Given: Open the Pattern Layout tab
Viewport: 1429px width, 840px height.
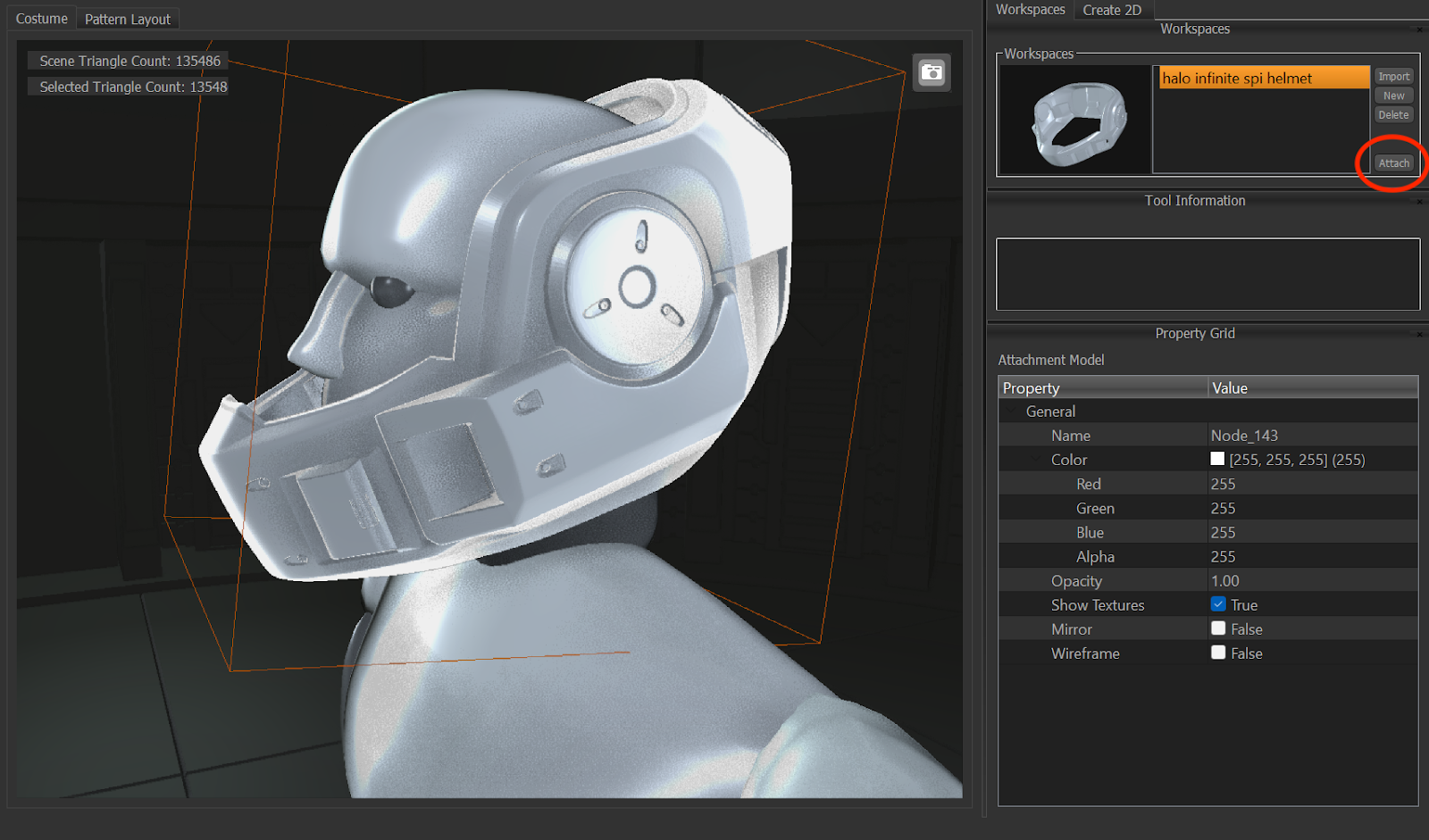Looking at the screenshot, I should pos(128,19).
